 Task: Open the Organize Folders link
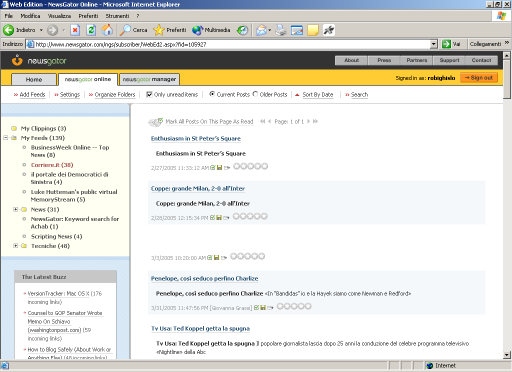[115, 94]
